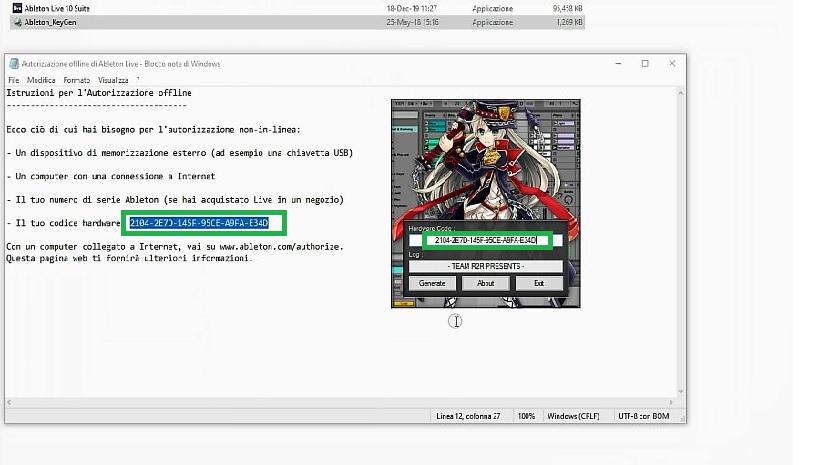Image resolution: width=815 pixels, height=465 pixels.
Task: Click the Windows (CRLF) status entry
Action: [x=573, y=416]
